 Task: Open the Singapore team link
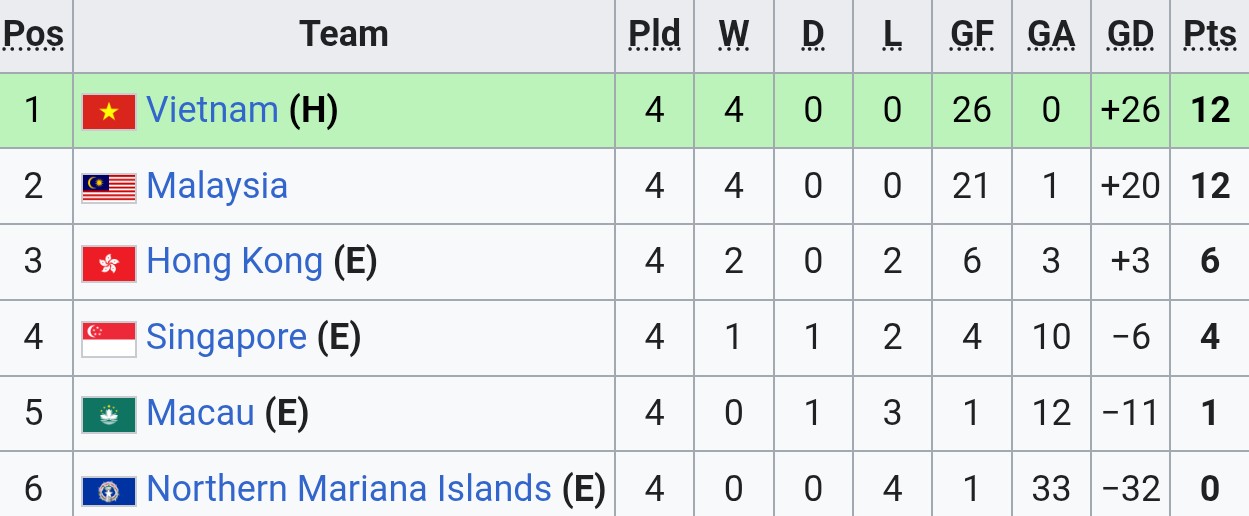point(226,337)
